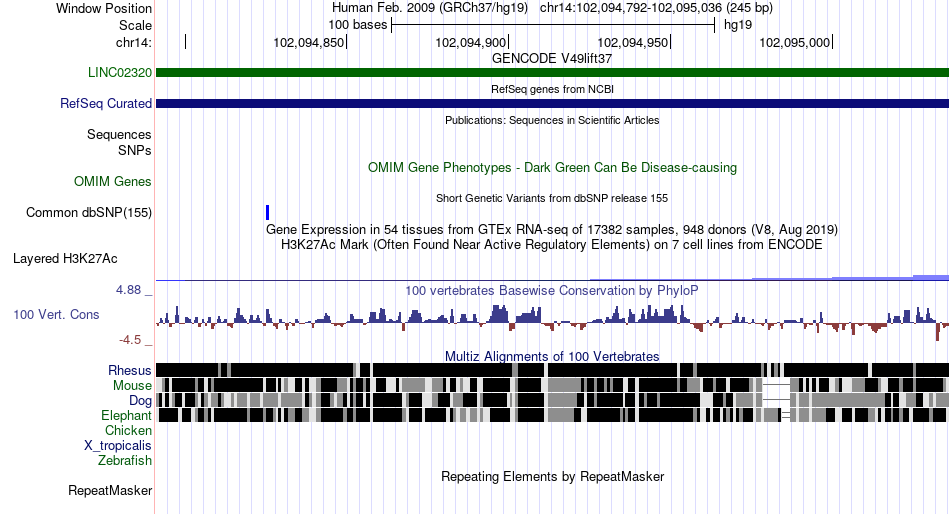Click the -4.5 PhyloP minimum value

[x=130, y=340]
